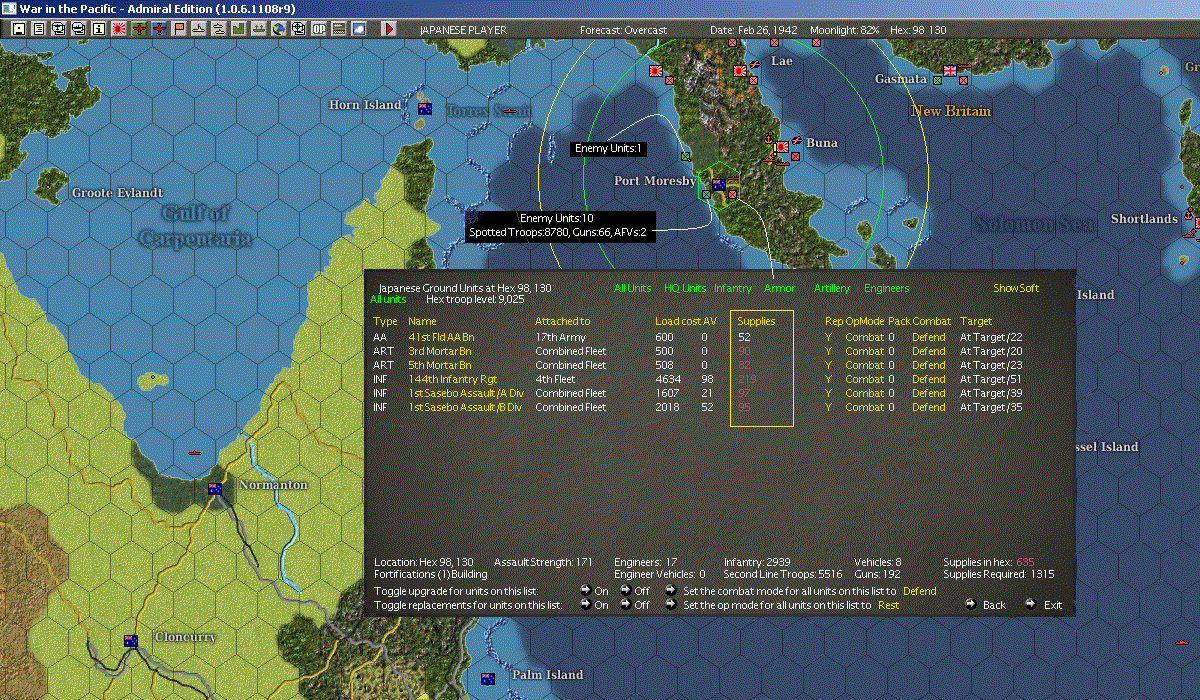Screen dimensions: 1200x700
Task: Change Combat Defend of 1st Sasebo Assault/B Div
Action: coord(928,407)
